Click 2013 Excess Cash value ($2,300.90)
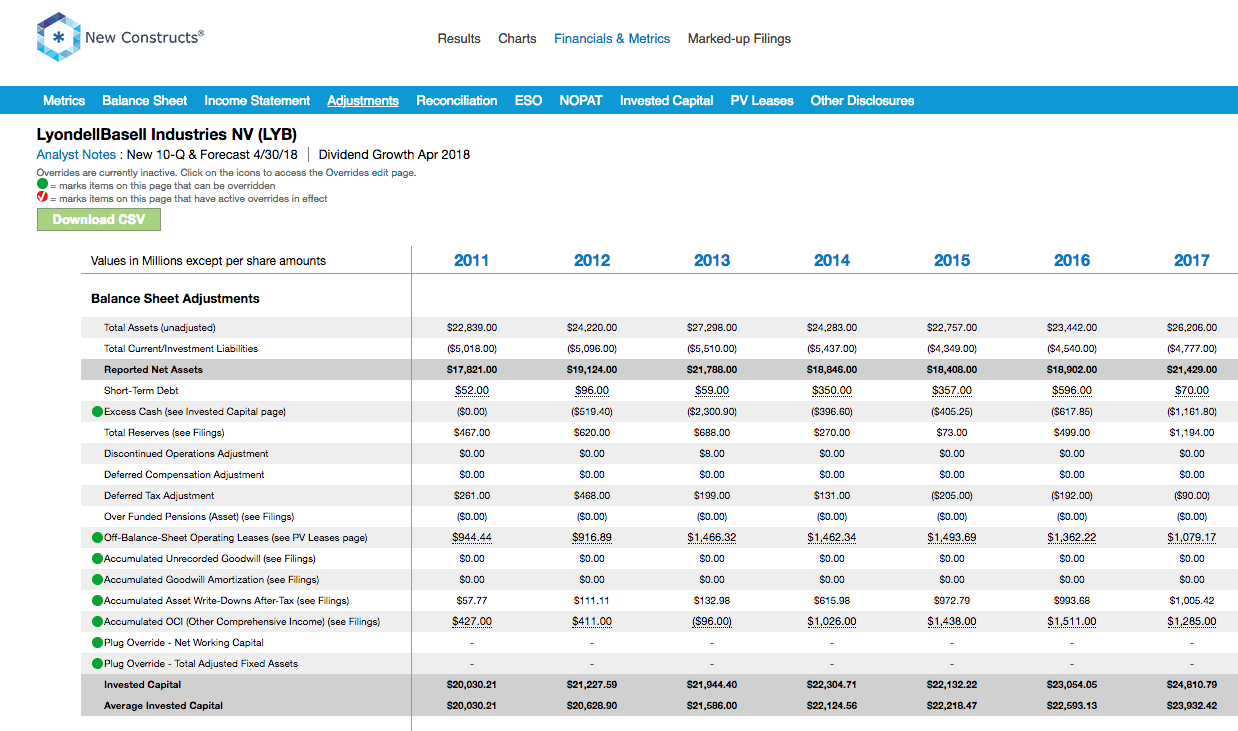 pyautogui.click(x=712, y=412)
